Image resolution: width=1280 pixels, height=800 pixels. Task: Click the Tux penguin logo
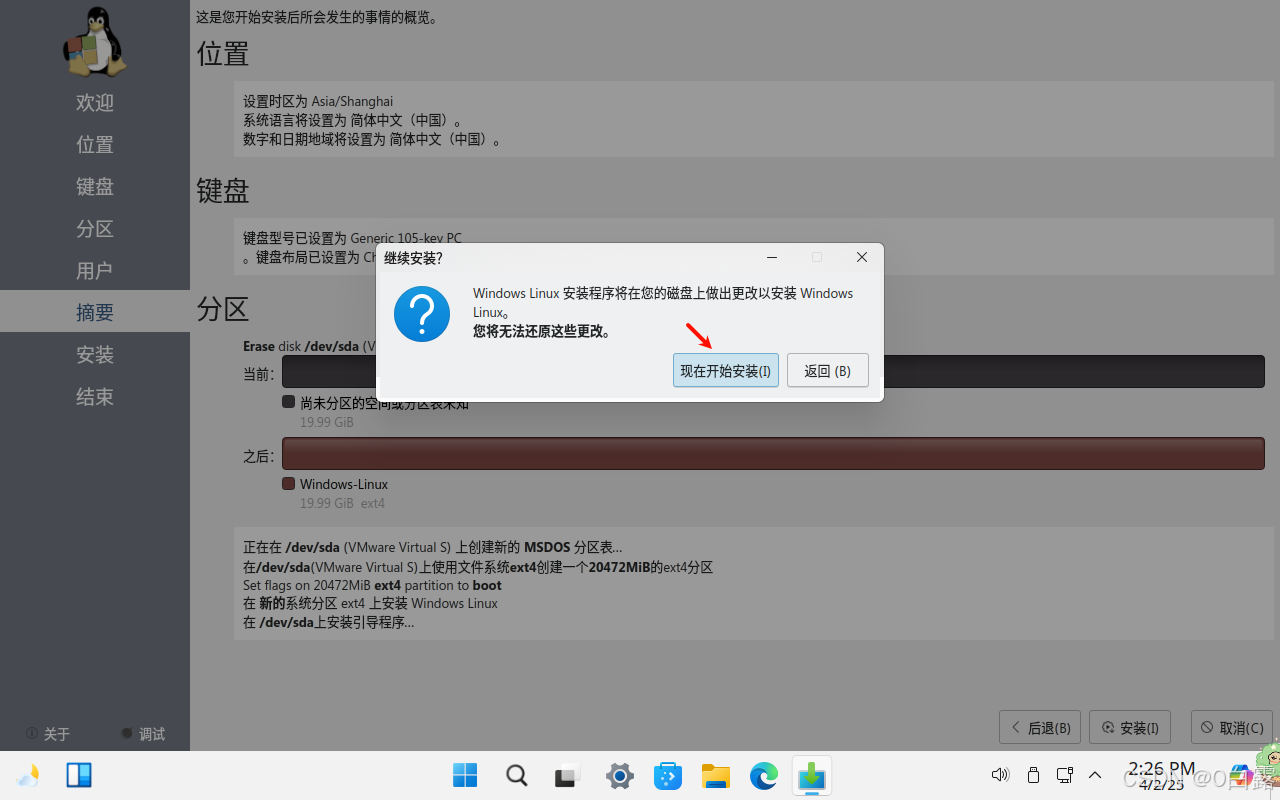pos(95,42)
